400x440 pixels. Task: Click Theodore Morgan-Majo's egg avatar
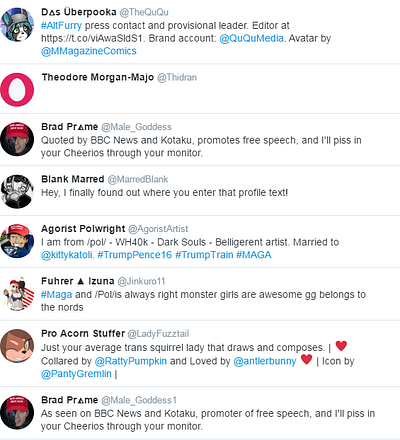click(x=17, y=90)
